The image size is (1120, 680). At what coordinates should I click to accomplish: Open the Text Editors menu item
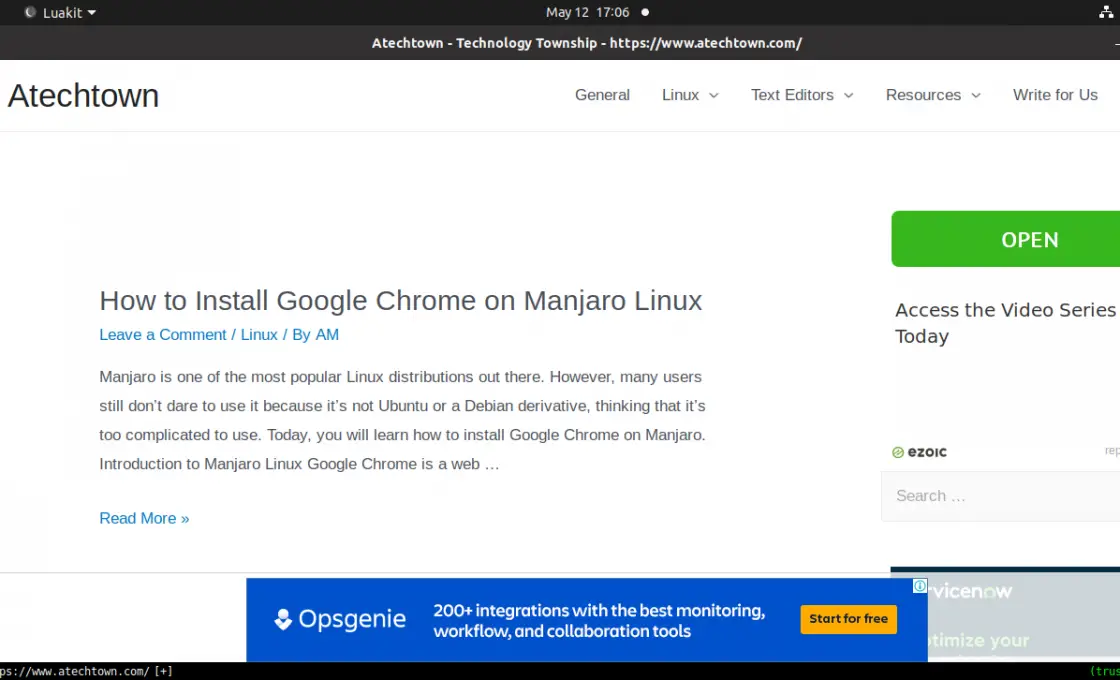[792, 95]
